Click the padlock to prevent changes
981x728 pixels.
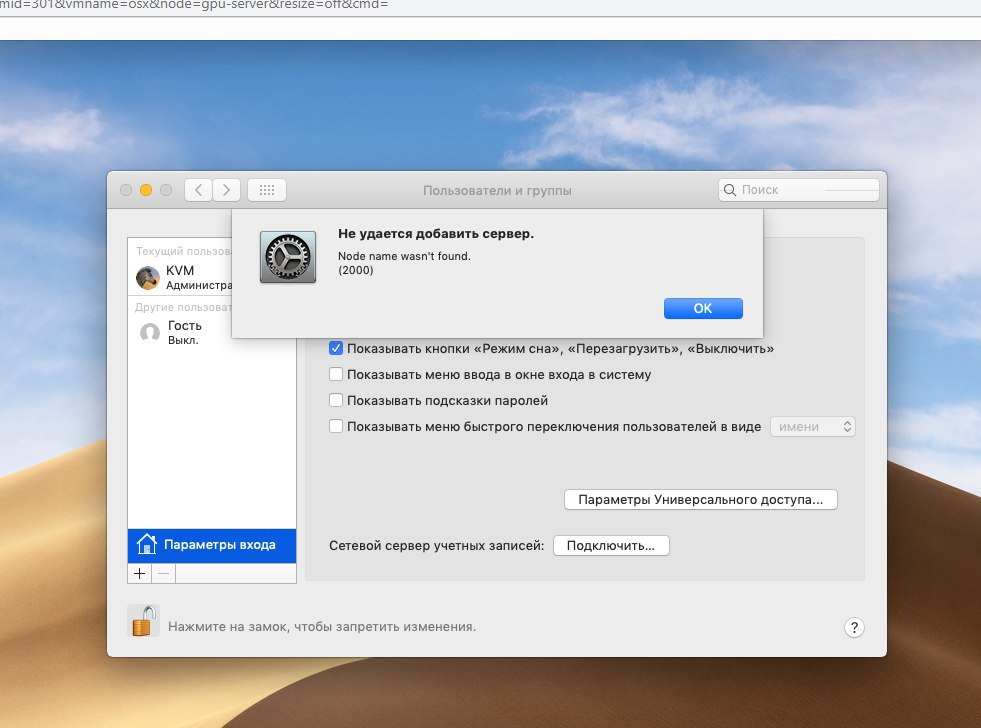click(x=143, y=621)
